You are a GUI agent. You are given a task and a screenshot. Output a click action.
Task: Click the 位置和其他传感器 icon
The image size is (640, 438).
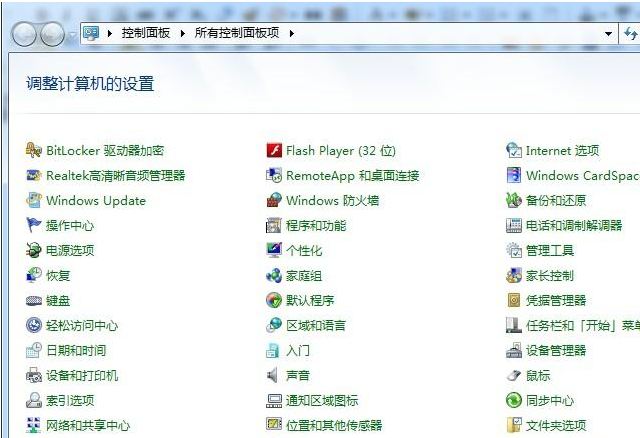[x=274, y=425]
